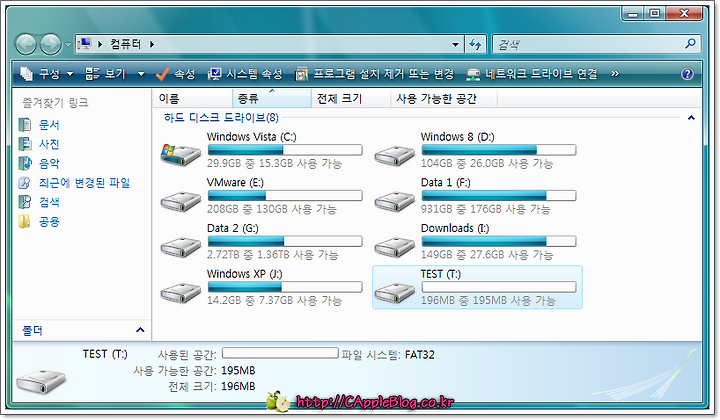Click TEST (T:) empty usage bar
Screen dimensions: 720x420
[x=499, y=287]
